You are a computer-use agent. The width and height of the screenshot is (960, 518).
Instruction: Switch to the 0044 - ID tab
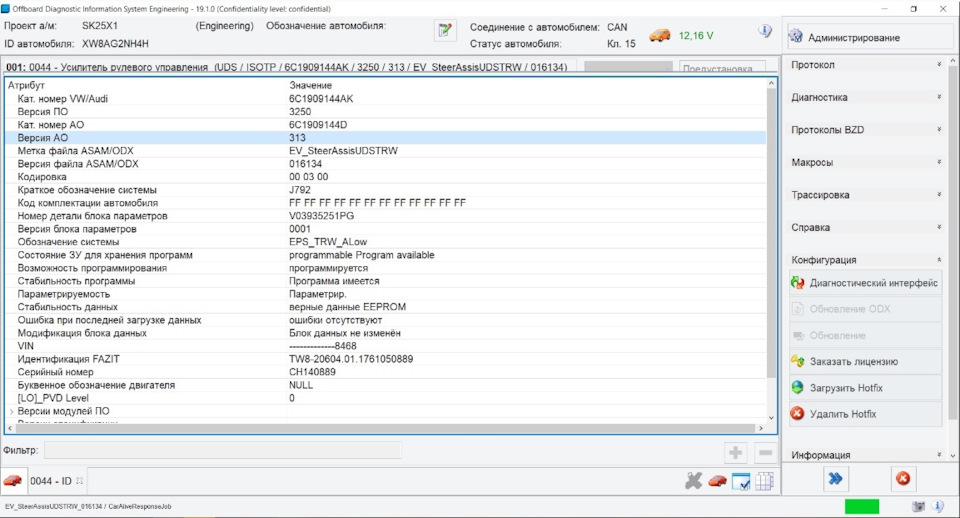pyautogui.click(x=51, y=481)
